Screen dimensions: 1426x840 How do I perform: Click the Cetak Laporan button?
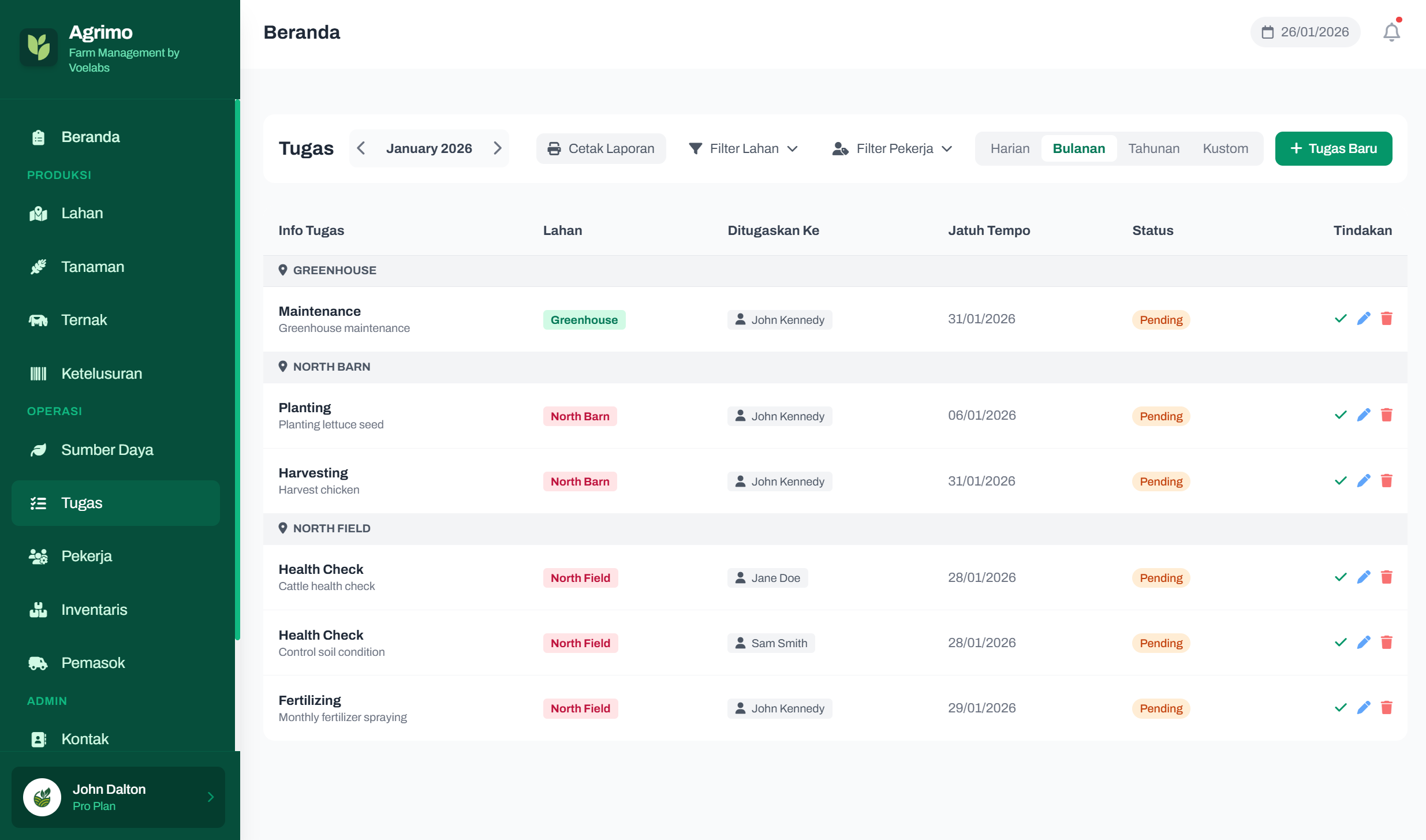(600, 148)
